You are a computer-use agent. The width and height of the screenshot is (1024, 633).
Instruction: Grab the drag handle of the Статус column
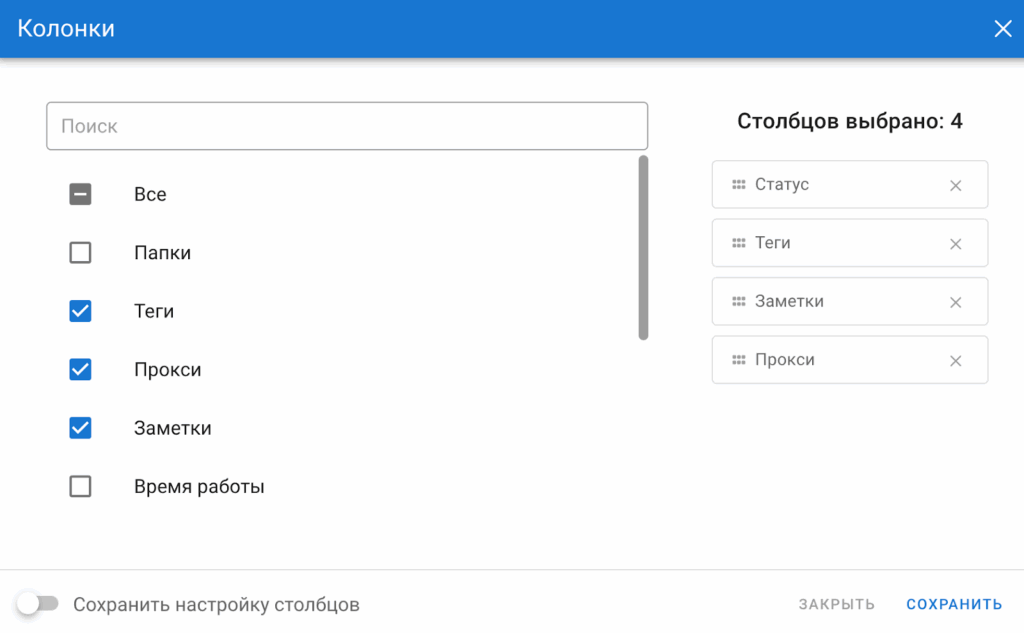[x=739, y=185]
